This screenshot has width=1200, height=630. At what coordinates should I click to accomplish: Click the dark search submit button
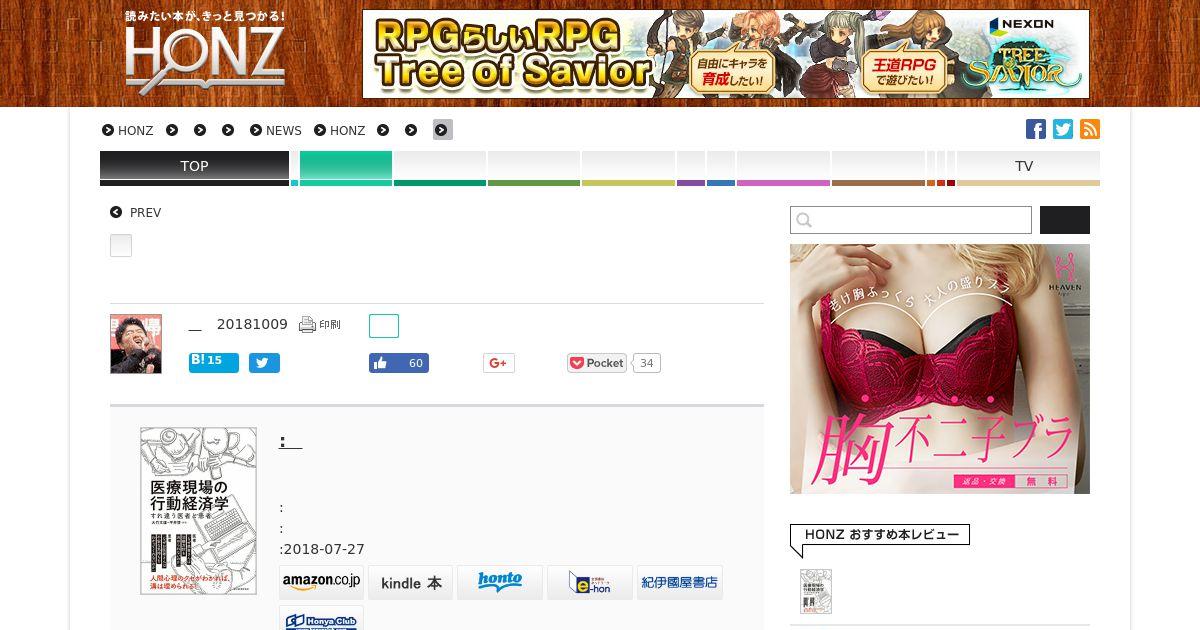point(1065,220)
